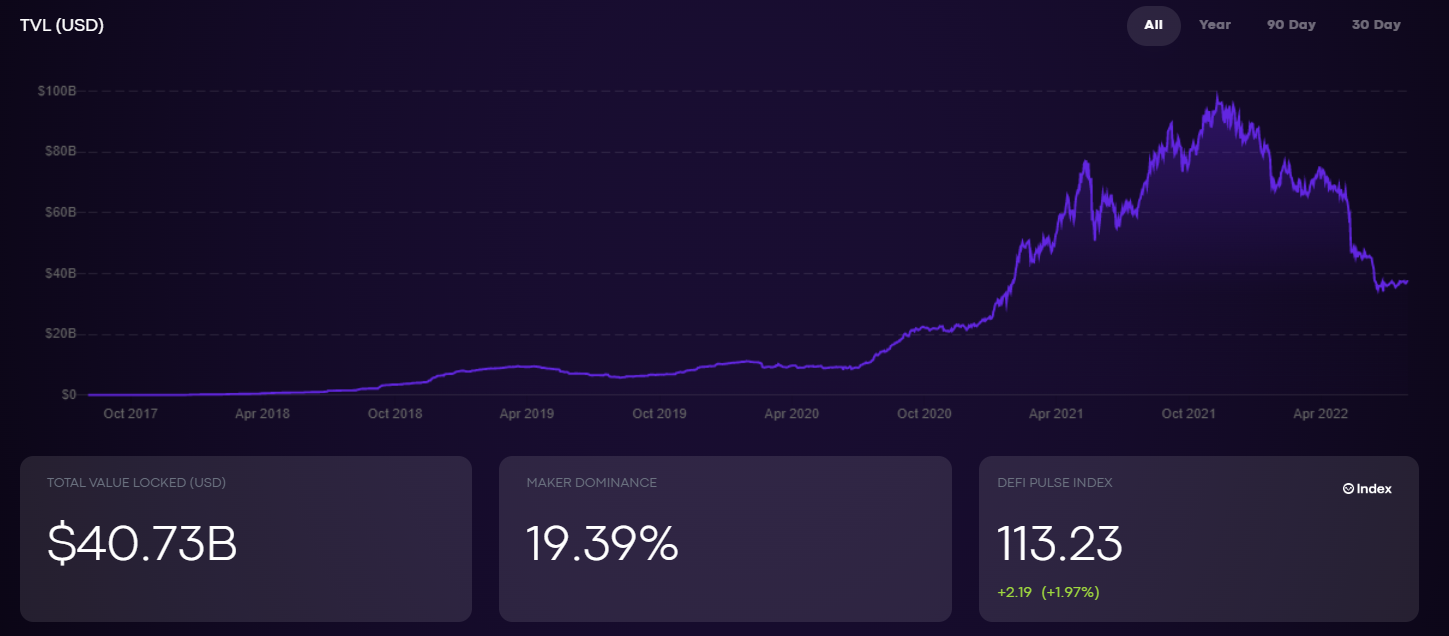Switch chart to 90 Day view
Viewport: 1449px width, 636px height.
click(1291, 25)
